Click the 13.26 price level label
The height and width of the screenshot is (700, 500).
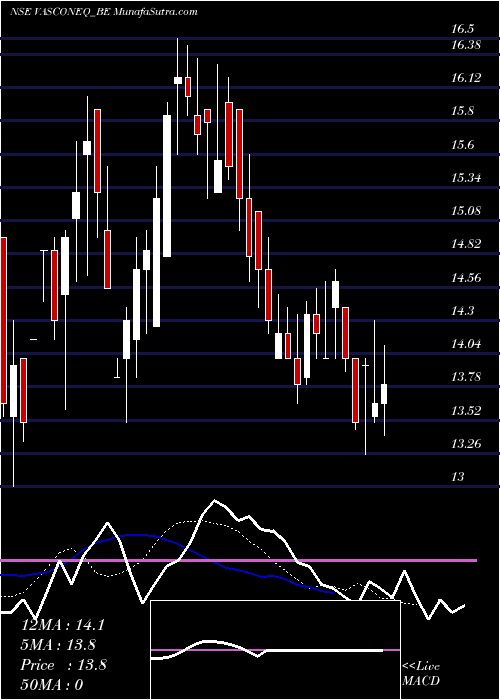(466, 444)
